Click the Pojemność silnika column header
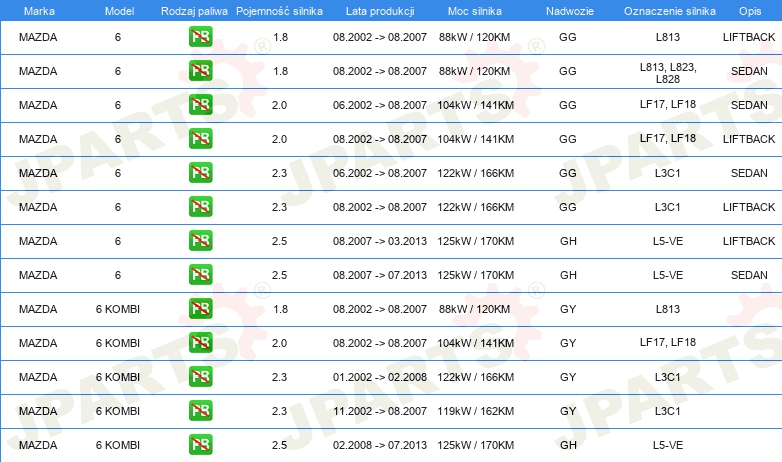 pos(279,11)
